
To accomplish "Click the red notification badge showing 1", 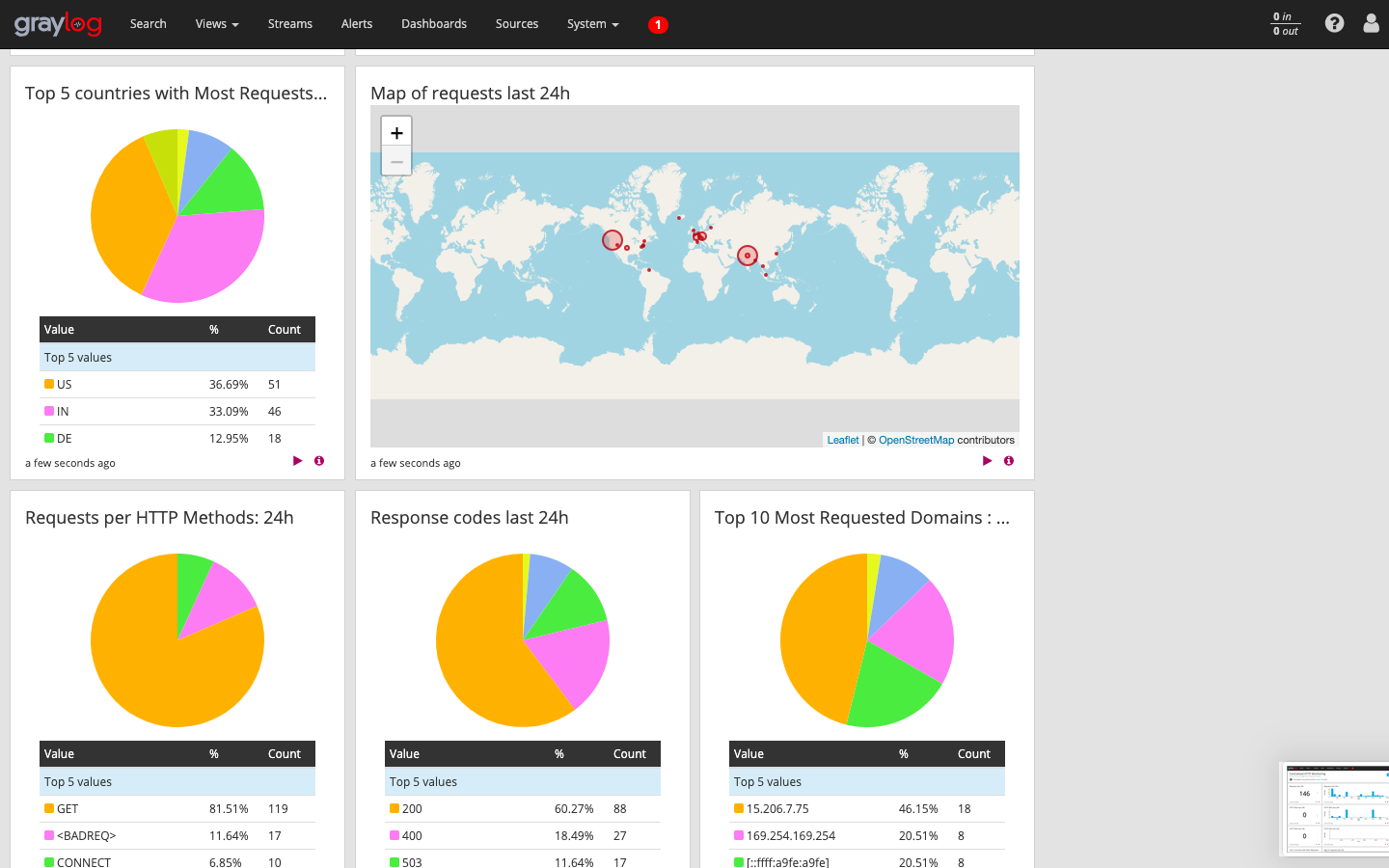I will coord(658,25).
